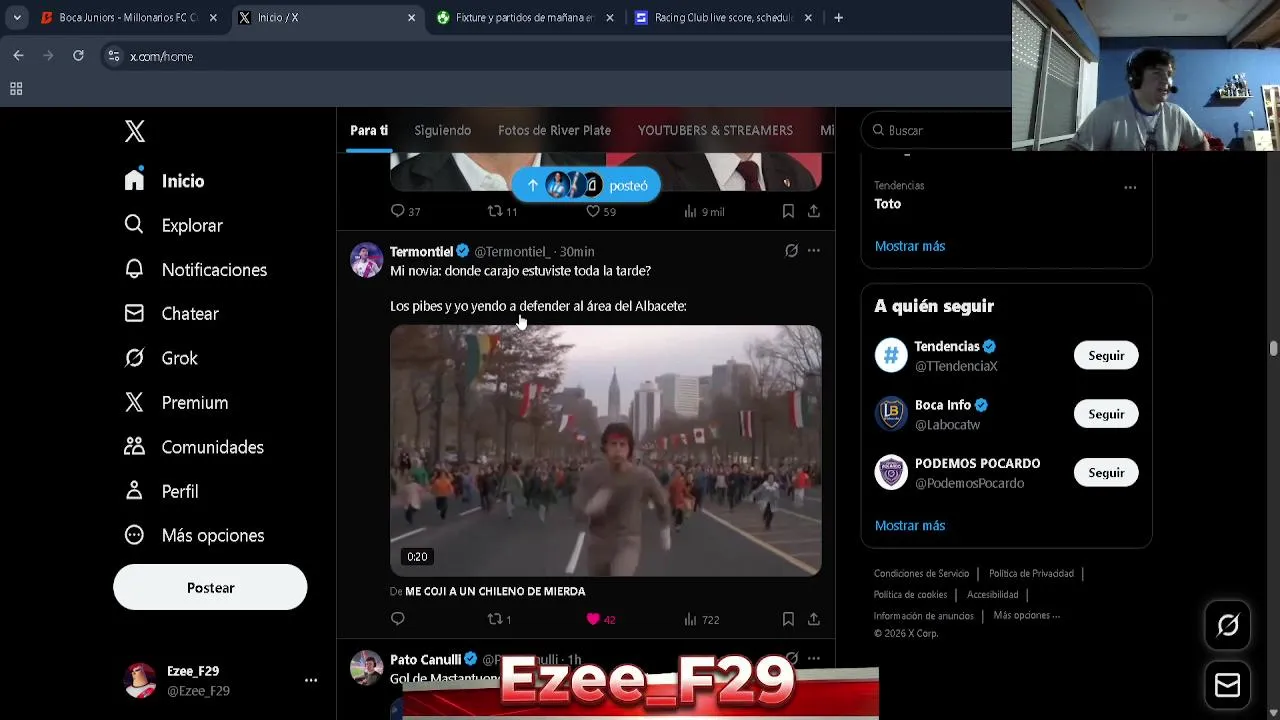Open a new browser tab

click(838, 18)
